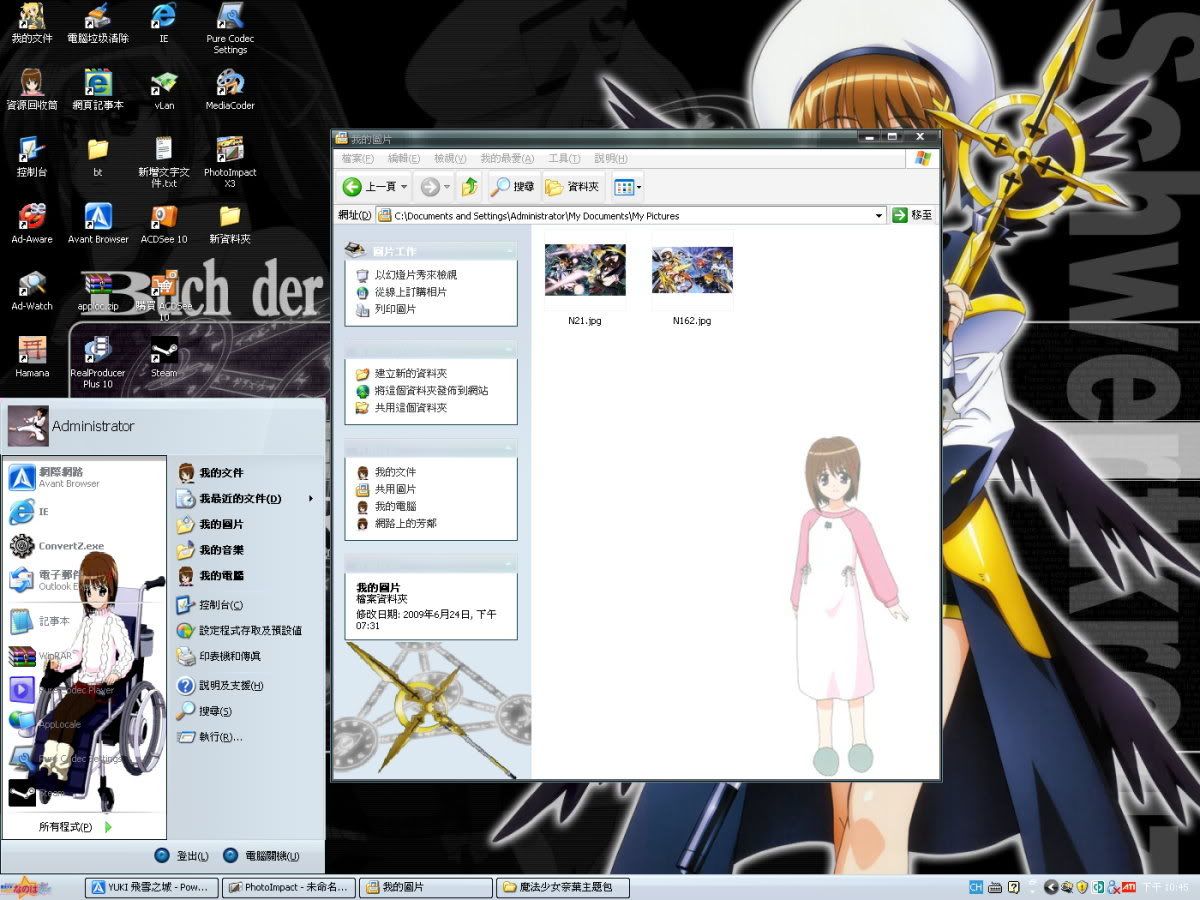The image size is (1200, 900).
Task: Switch to 魔法少女奈葉主題包 taskbar button
Action: pyautogui.click(x=565, y=887)
